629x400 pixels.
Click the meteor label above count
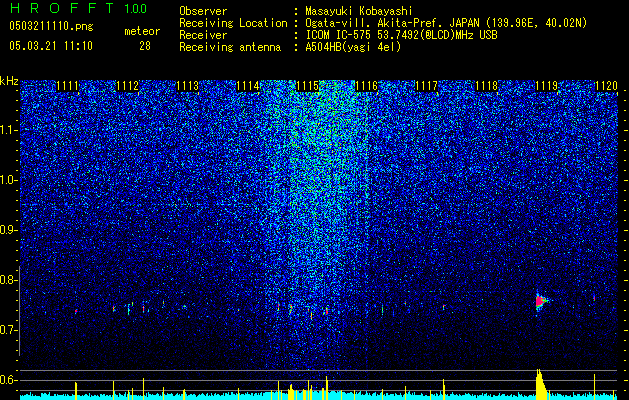pos(142,31)
